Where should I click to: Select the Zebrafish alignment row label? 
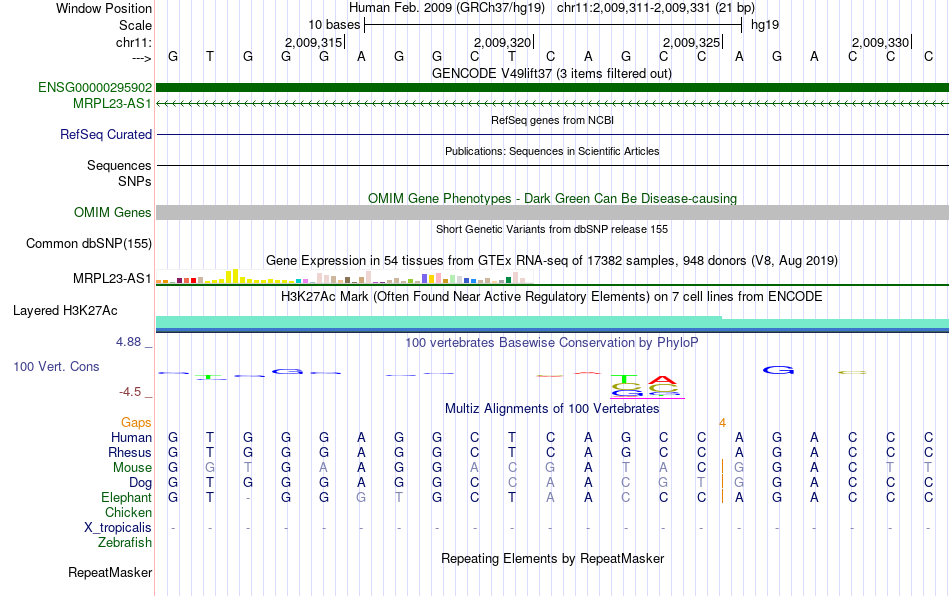[125, 543]
